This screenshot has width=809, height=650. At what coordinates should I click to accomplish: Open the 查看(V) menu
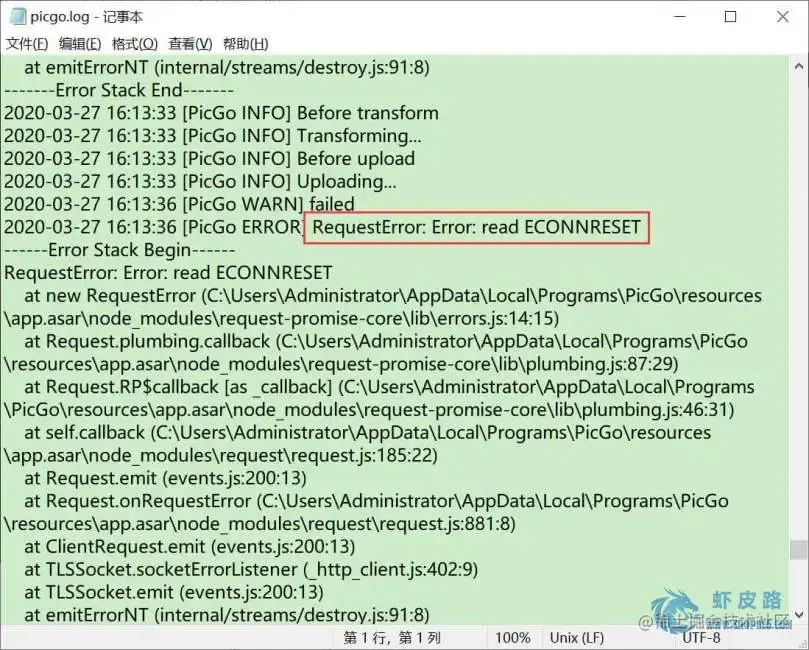[x=190, y=44]
